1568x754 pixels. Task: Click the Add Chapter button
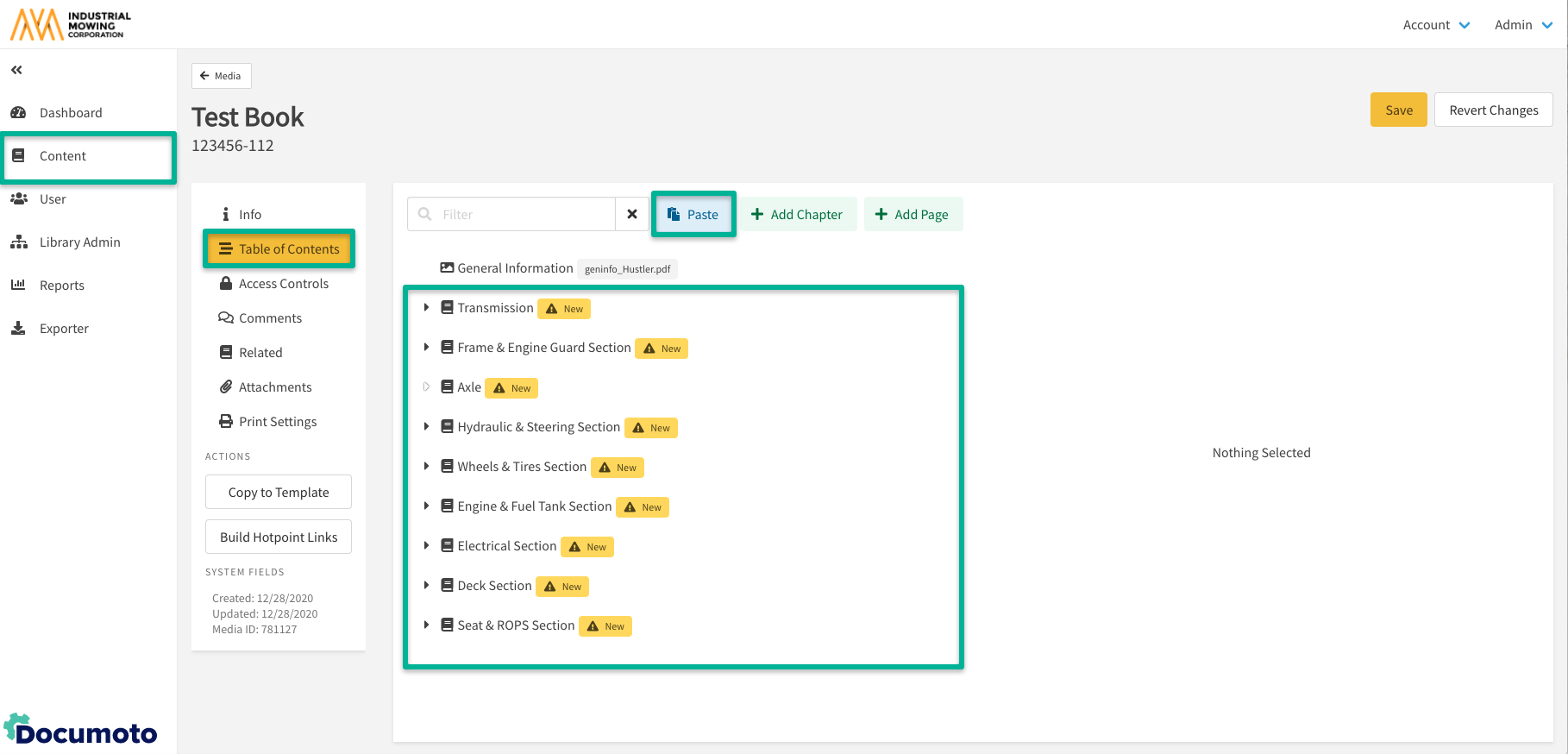pos(797,215)
